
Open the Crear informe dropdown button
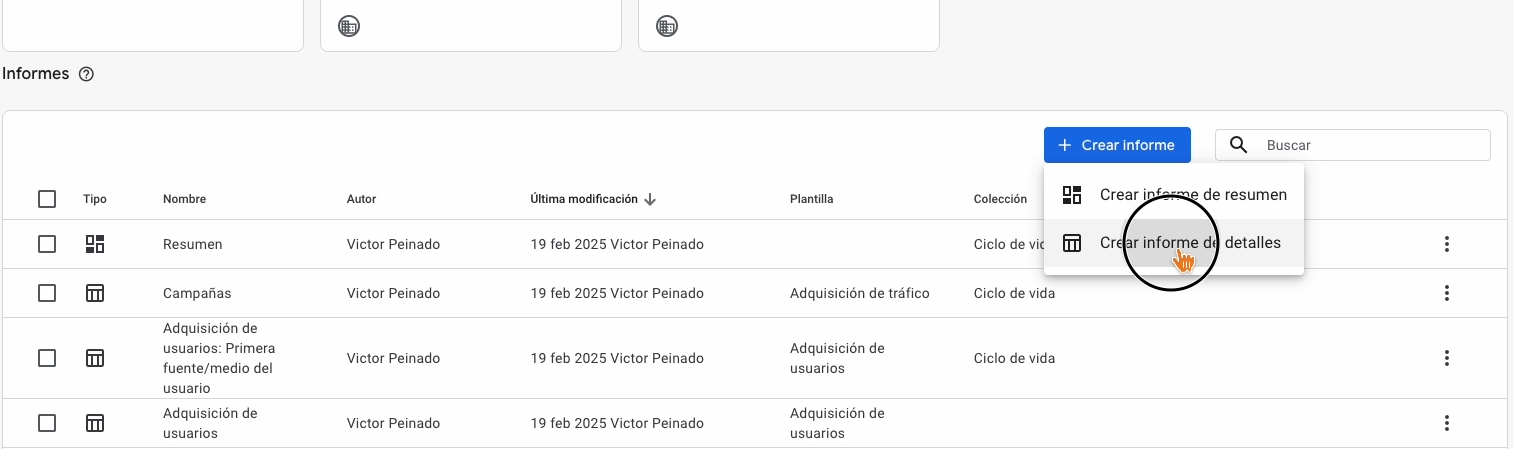(1116, 145)
